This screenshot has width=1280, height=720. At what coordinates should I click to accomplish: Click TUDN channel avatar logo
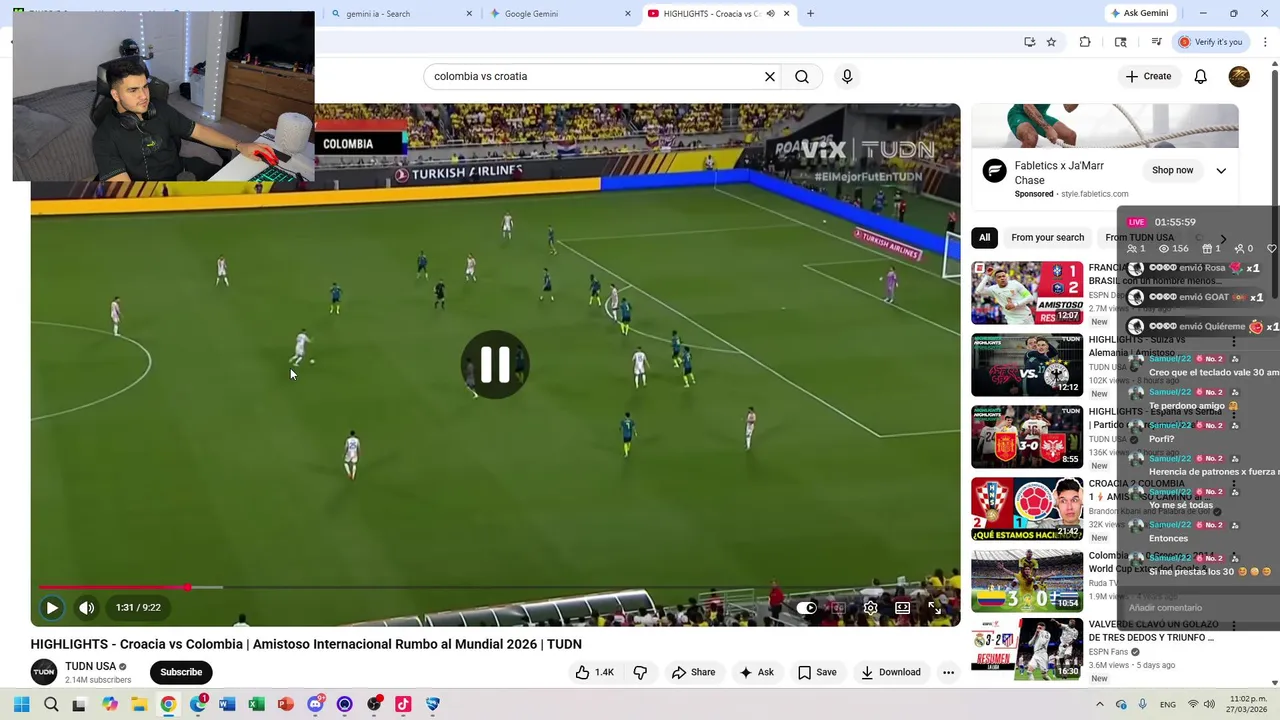(x=44, y=672)
